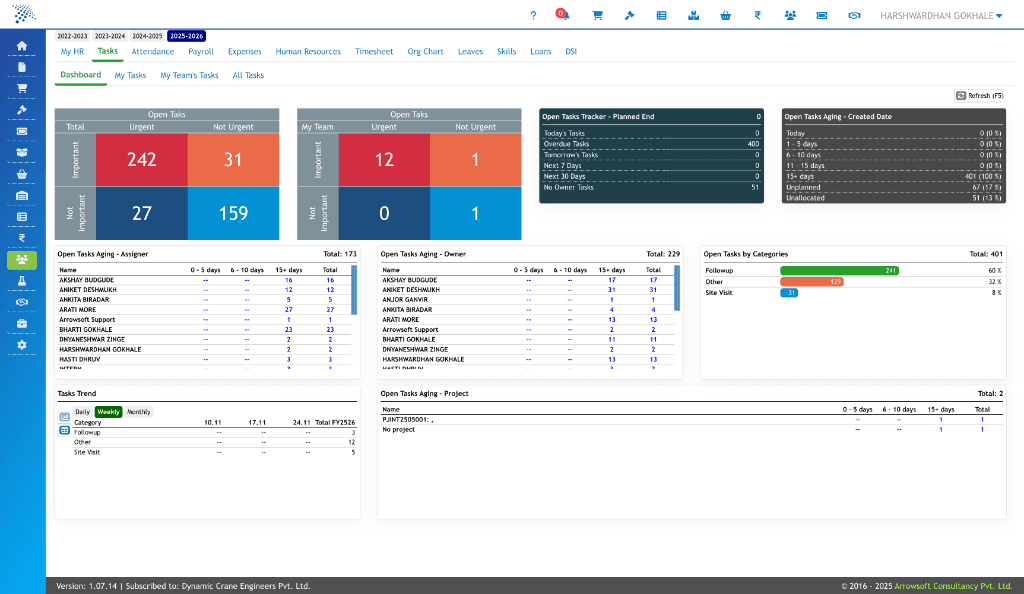Viewport: 1024px width, 594px height.
Task: Switch to the Attendance tab
Action: click(x=152, y=51)
